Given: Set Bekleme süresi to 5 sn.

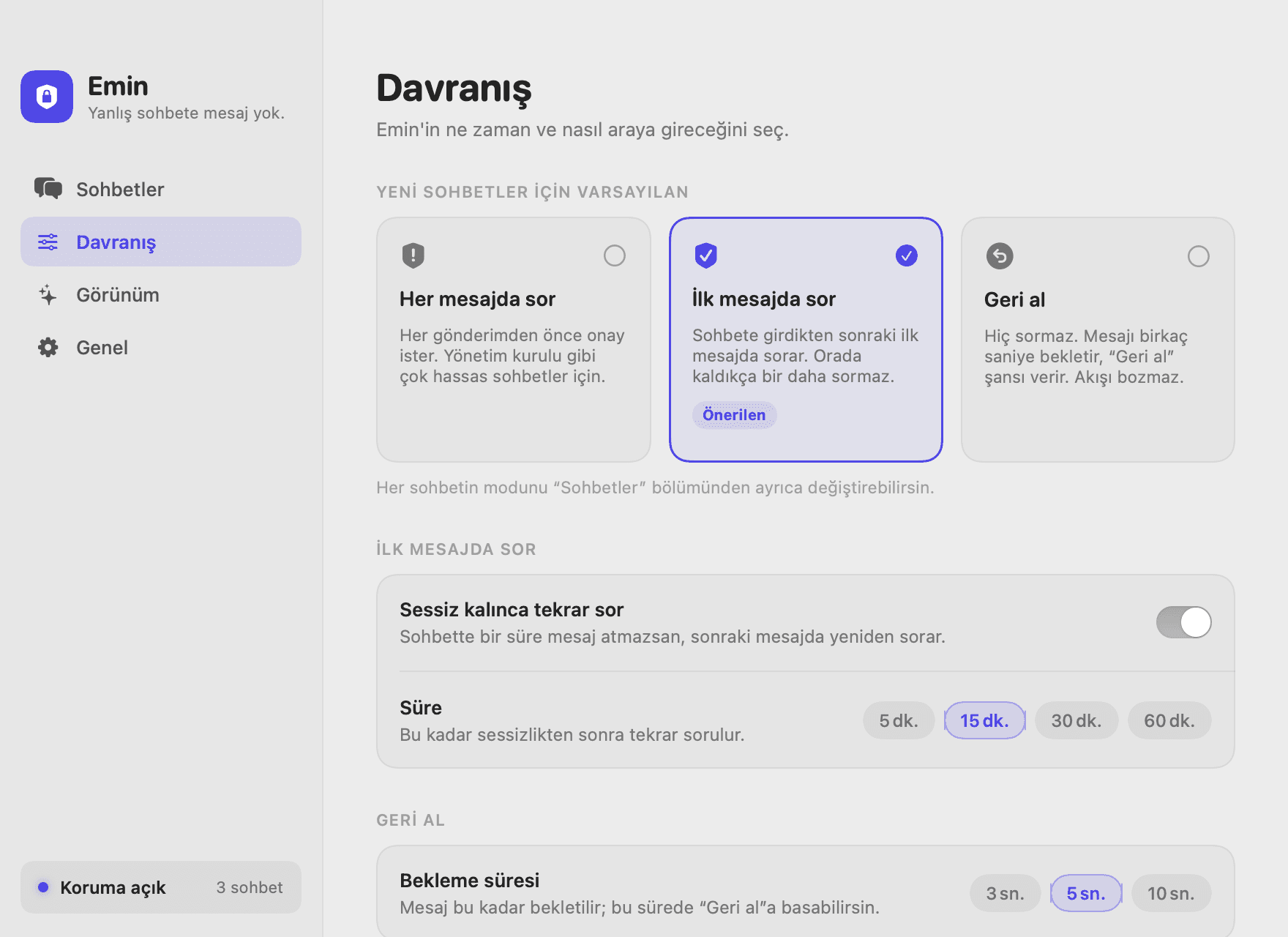Looking at the screenshot, I should [1086, 893].
